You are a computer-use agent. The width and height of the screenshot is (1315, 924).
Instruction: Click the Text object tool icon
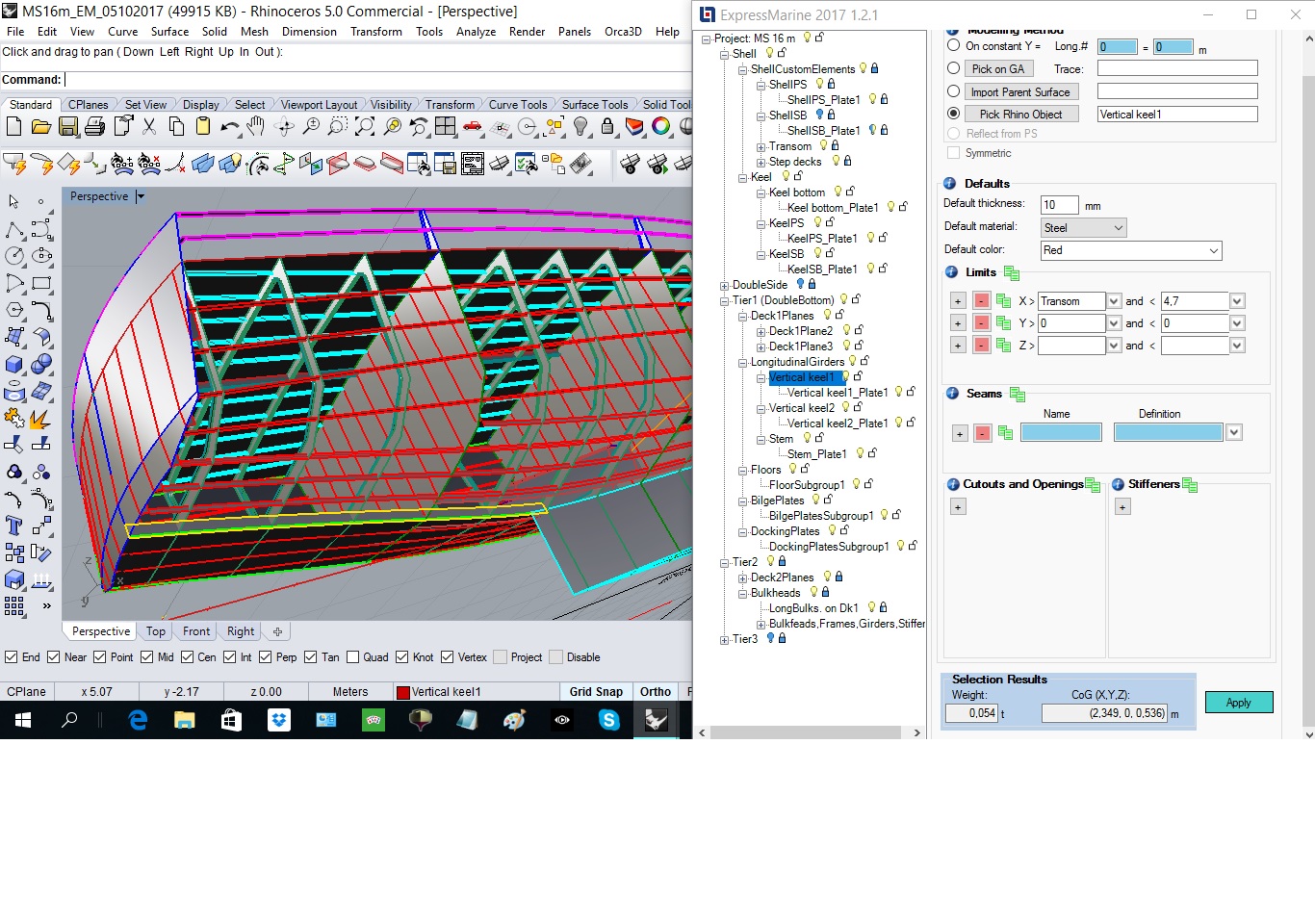click(14, 526)
